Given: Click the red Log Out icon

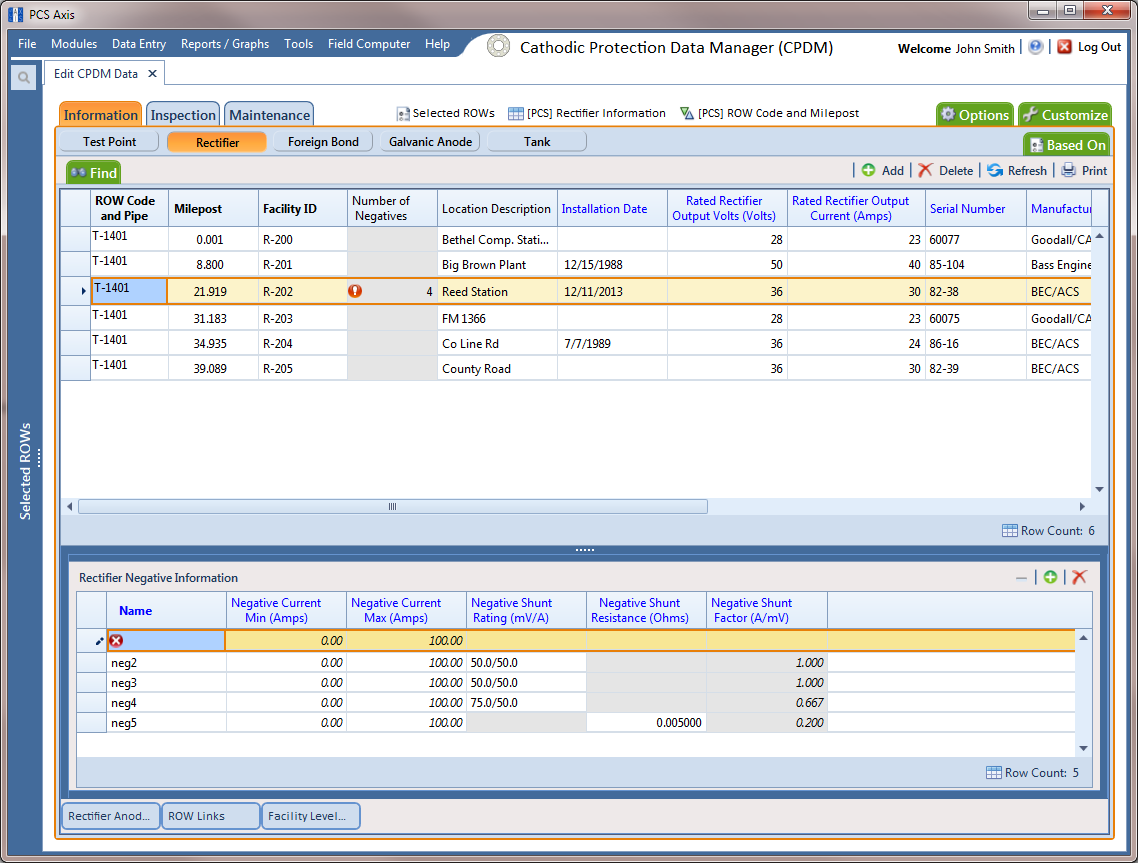Looking at the screenshot, I should (1064, 47).
